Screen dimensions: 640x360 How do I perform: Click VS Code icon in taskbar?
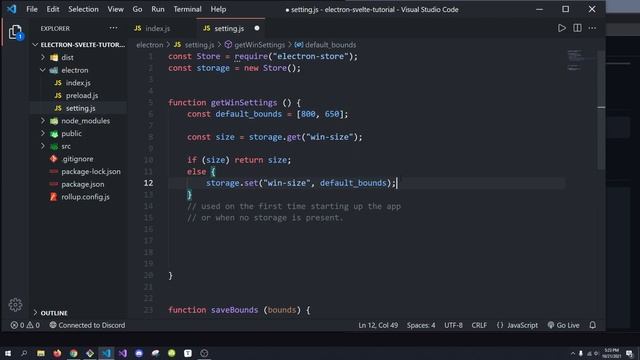(106, 353)
